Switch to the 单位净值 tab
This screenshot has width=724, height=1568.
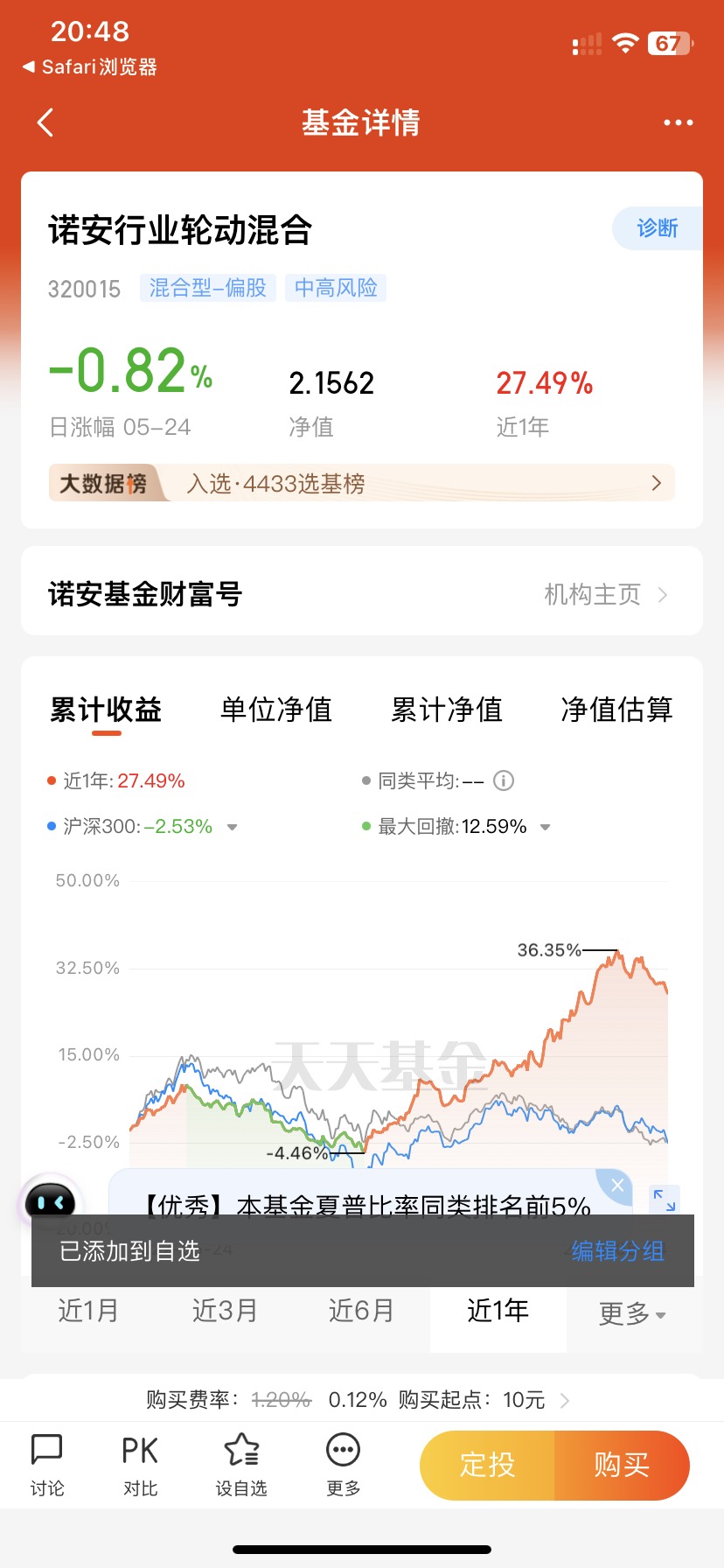[276, 710]
